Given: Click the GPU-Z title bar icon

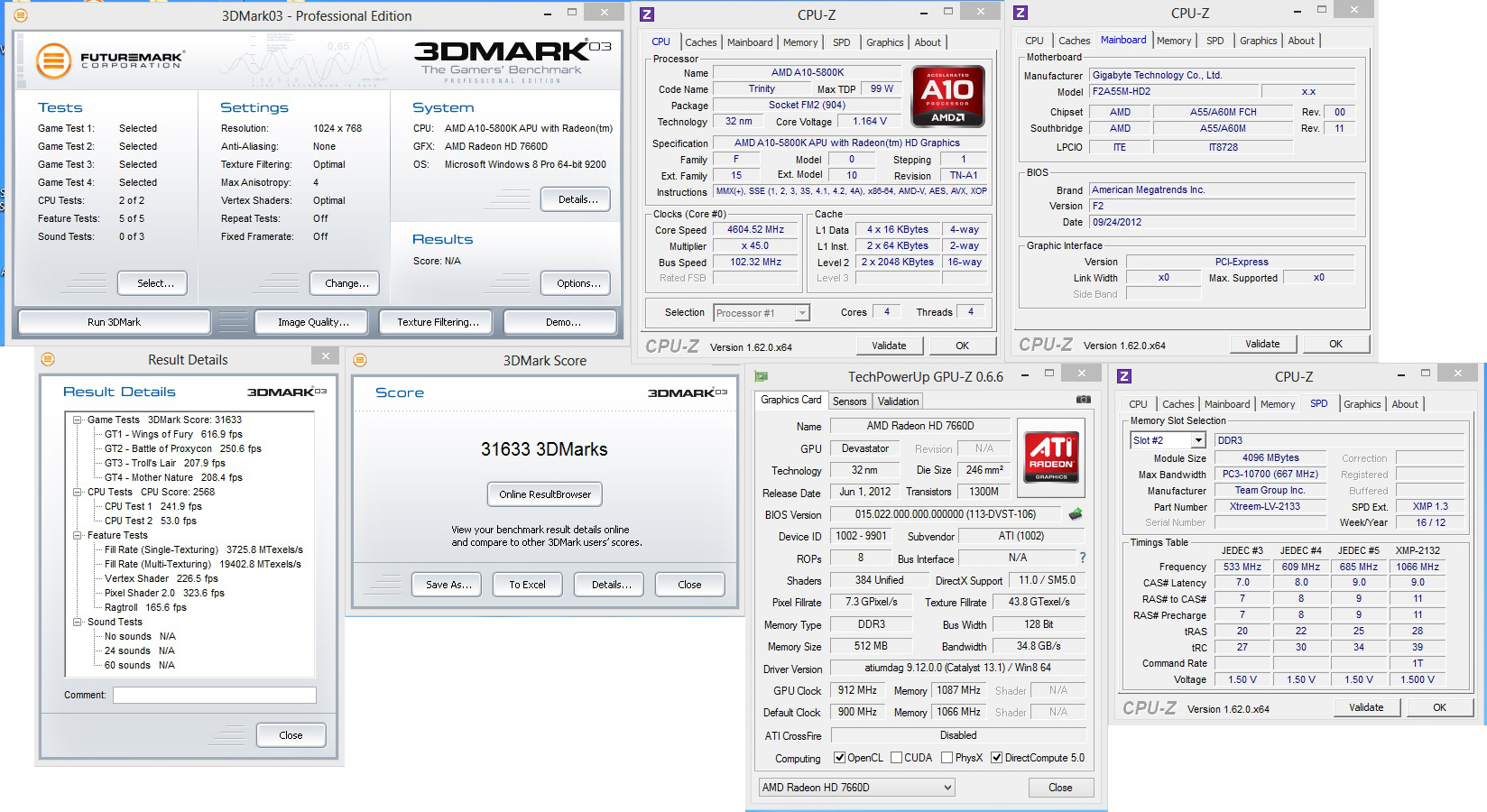Looking at the screenshot, I should point(762,376).
